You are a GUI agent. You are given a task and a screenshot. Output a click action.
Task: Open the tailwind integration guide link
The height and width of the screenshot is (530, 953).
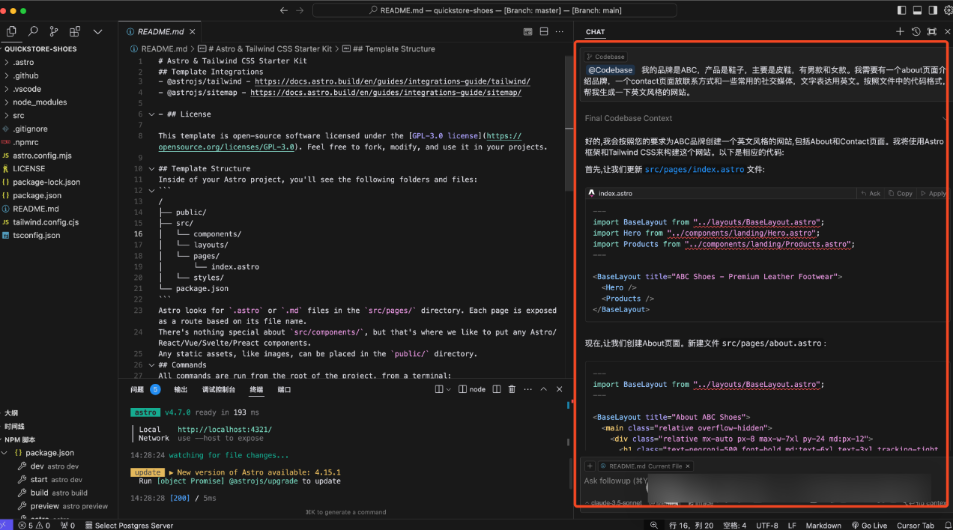[392, 81]
